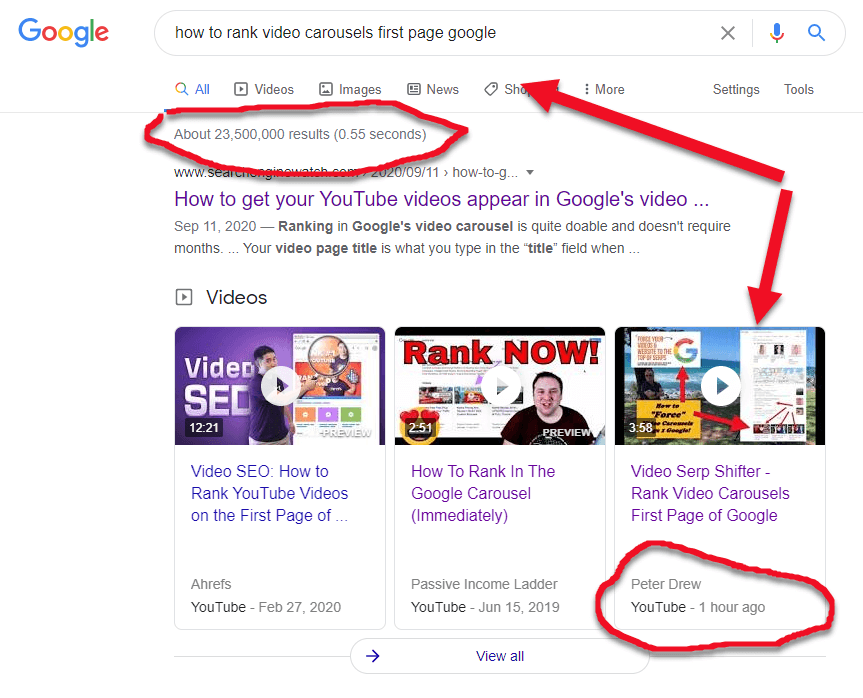
Task: Open Settings link
Action: (x=736, y=89)
